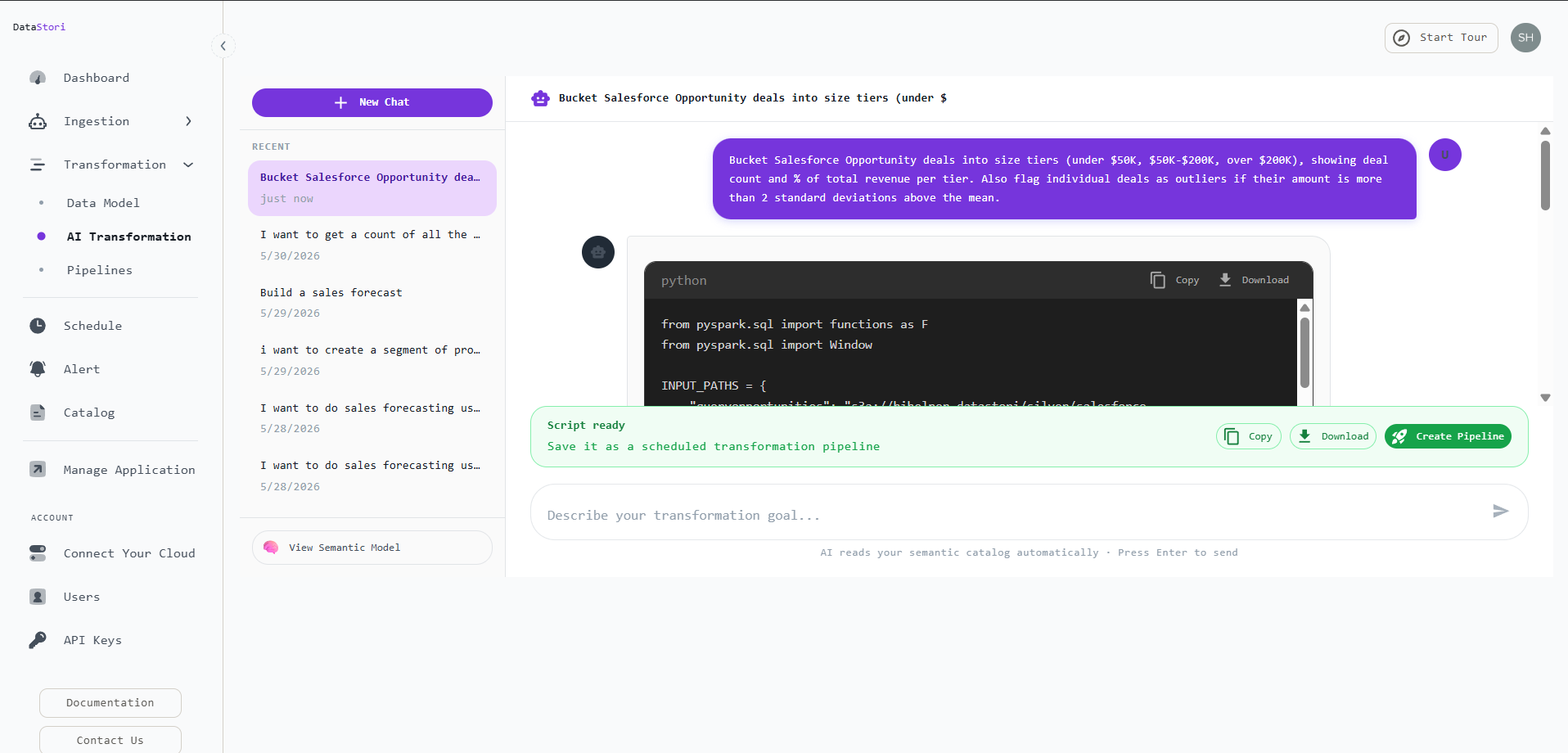
Task: Click the Ingestion robot icon
Action: click(x=38, y=121)
